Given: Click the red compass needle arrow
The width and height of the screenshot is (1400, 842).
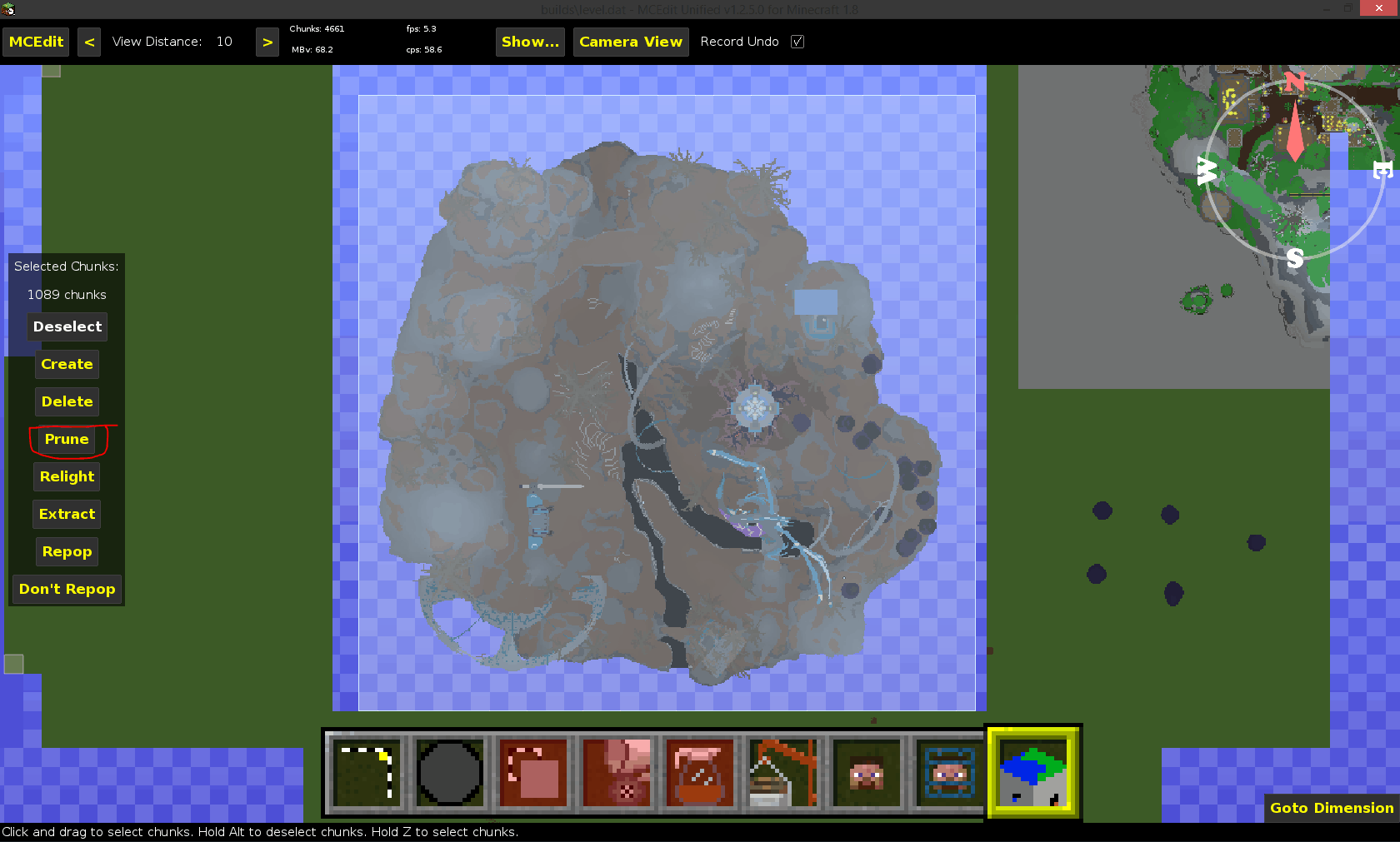Looking at the screenshot, I should click(x=1295, y=131).
